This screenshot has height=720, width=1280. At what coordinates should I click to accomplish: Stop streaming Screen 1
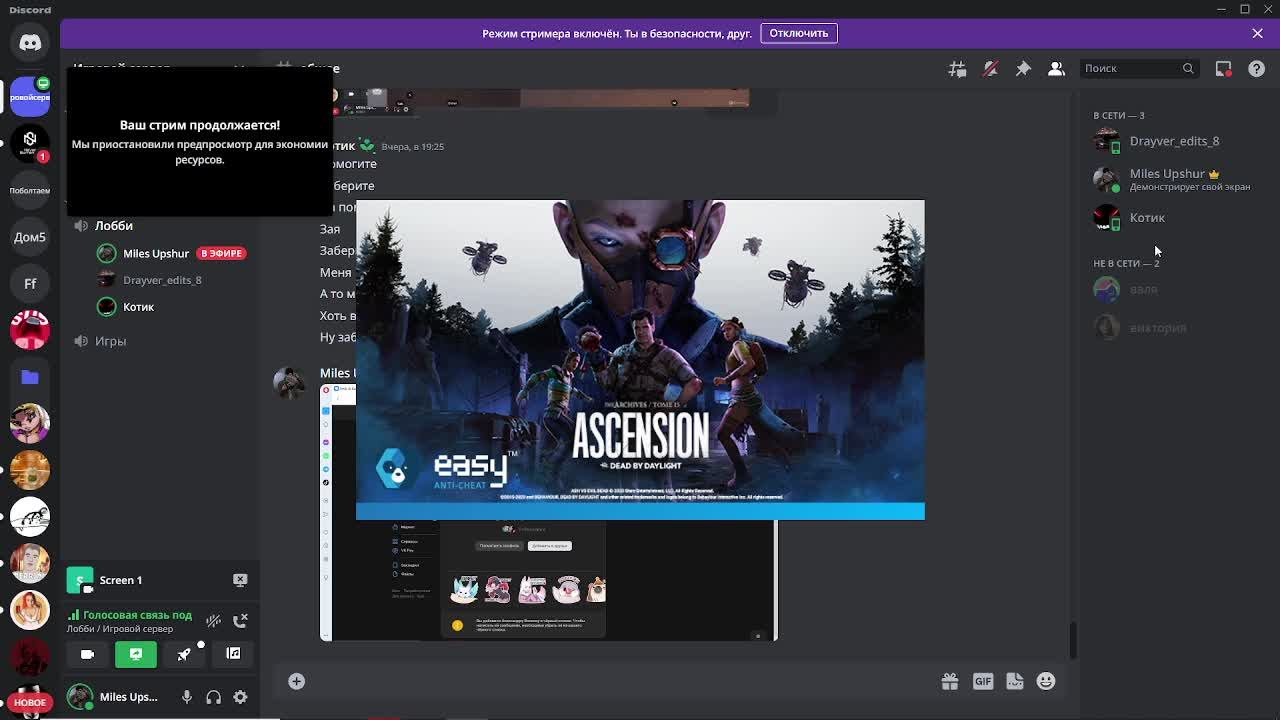[x=240, y=580]
